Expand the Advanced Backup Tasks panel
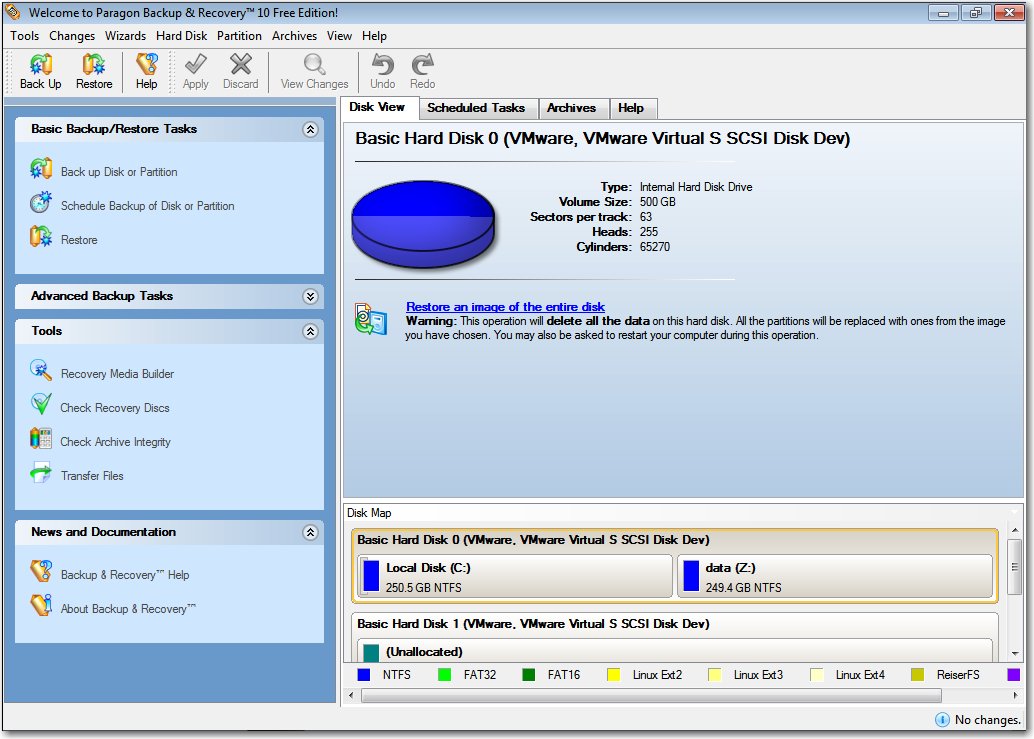Image resolution: width=1034 pixels, height=739 pixels. click(x=310, y=296)
